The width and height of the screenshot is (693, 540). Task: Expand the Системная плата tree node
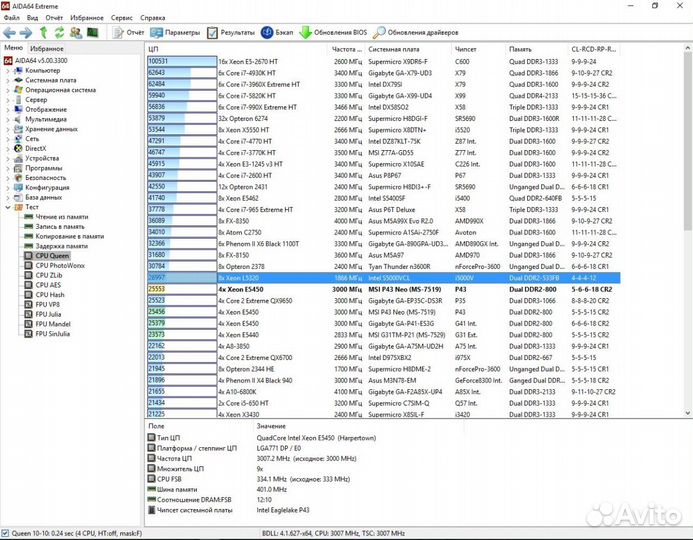tap(8, 80)
